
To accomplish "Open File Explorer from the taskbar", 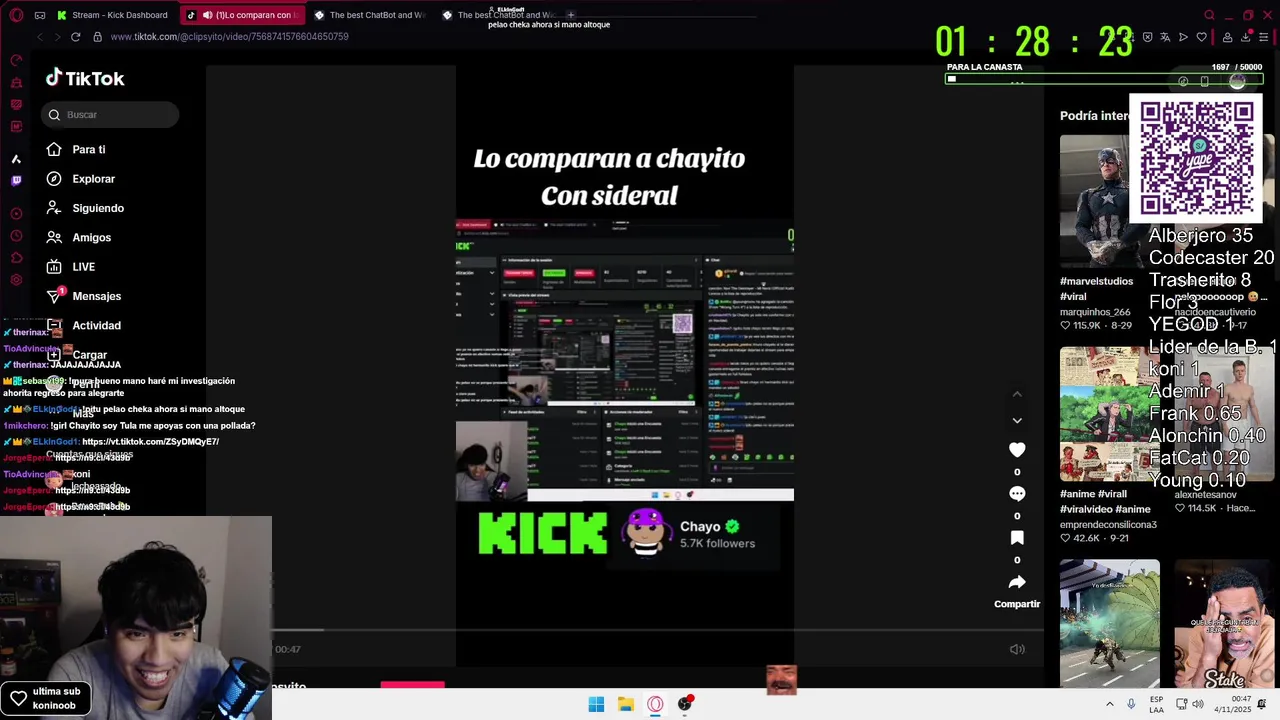I will click(626, 704).
